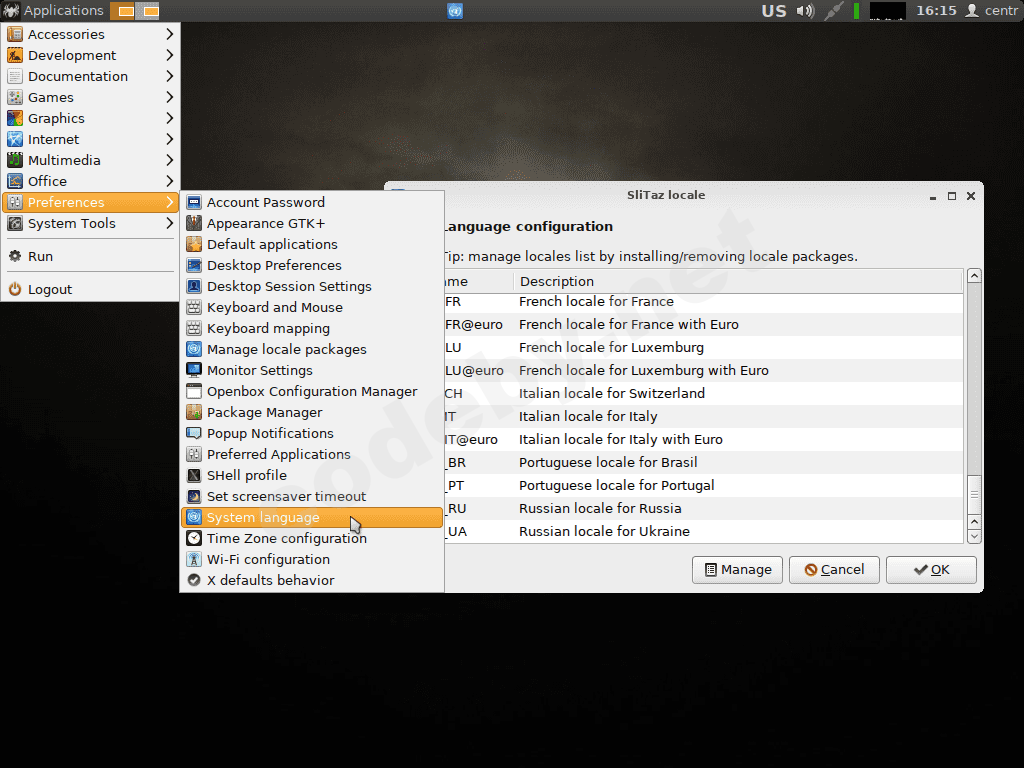Click the Cancel button in locale dialog
The width and height of the screenshot is (1024, 768).
pos(834,569)
